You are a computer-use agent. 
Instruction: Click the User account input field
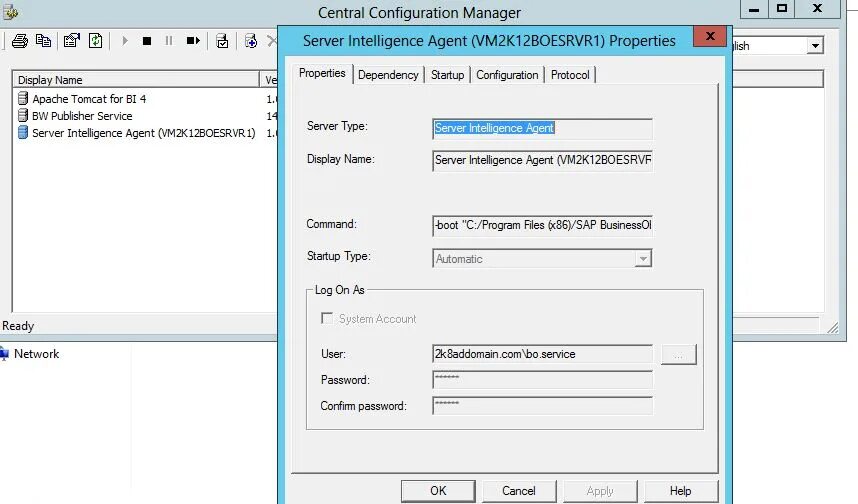[542, 354]
